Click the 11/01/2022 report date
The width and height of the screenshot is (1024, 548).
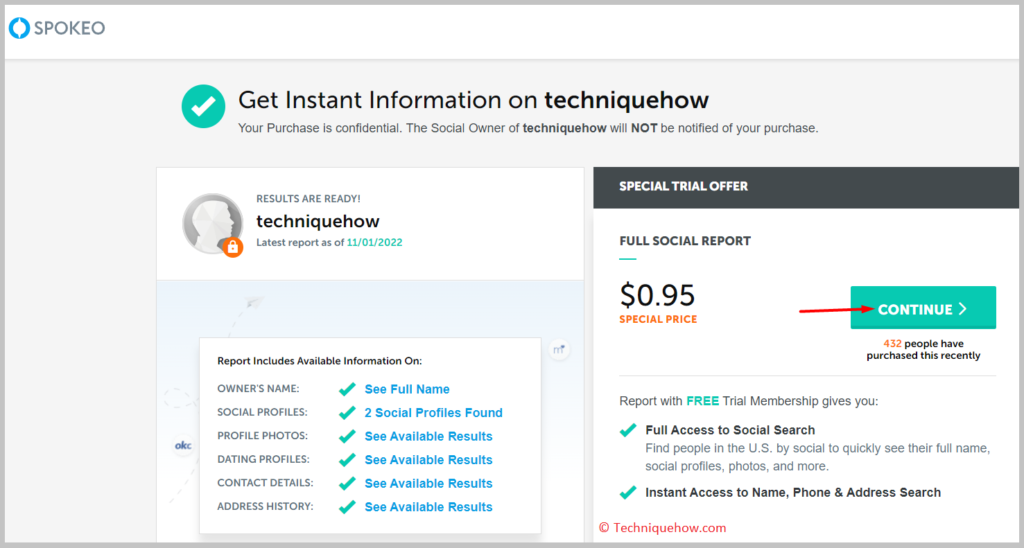point(374,242)
